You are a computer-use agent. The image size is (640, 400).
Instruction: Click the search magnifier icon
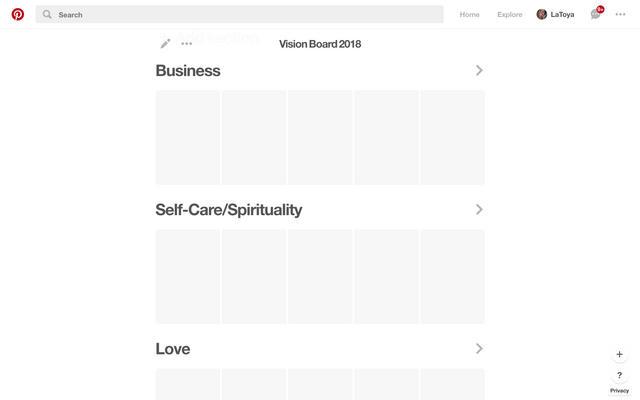47,15
